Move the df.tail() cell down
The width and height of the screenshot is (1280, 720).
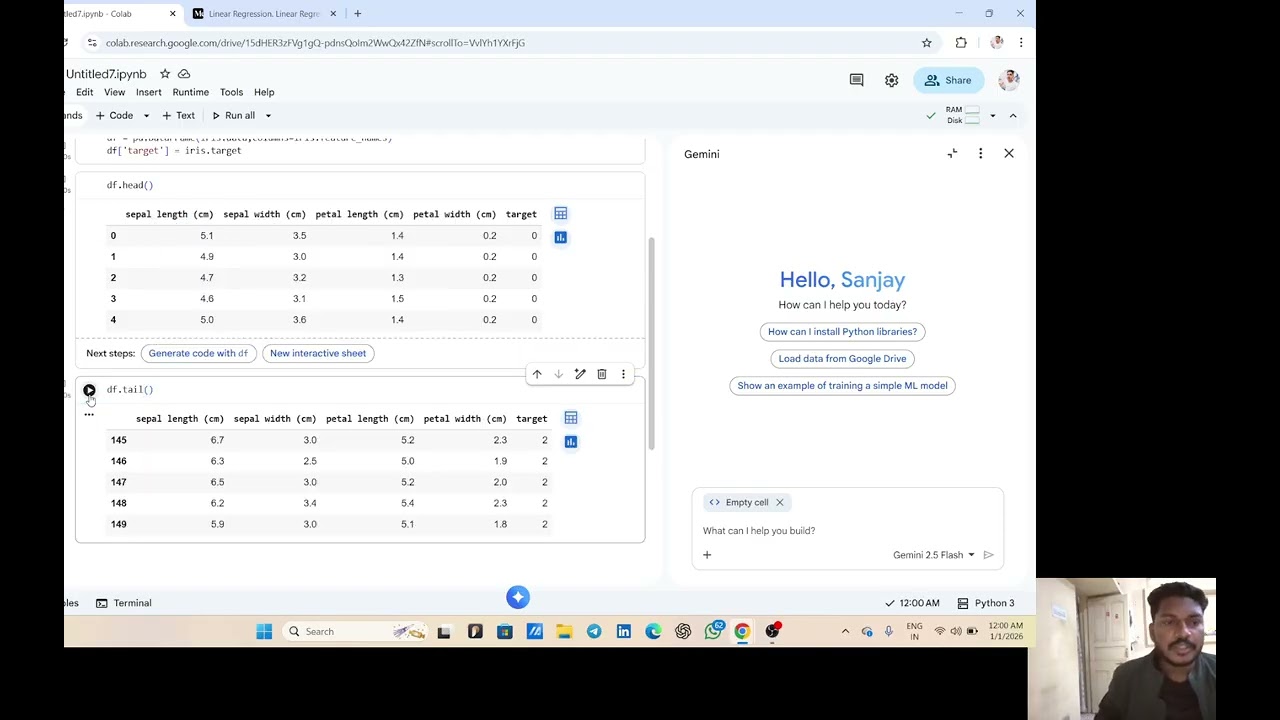[558, 374]
